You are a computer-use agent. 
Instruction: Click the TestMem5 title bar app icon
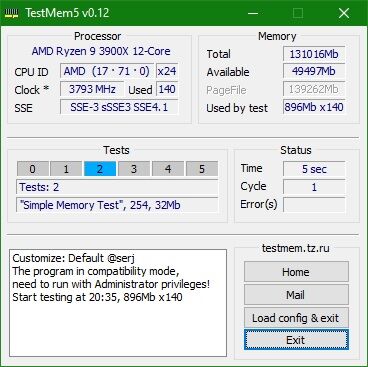tap(12, 13)
